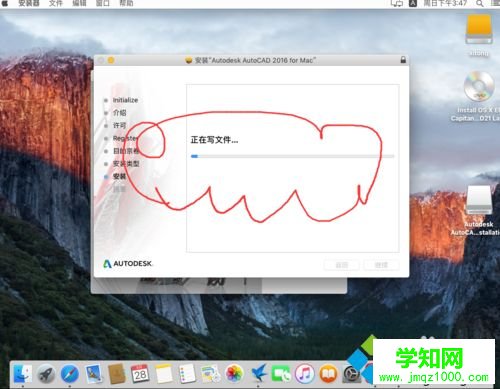The height and width of the screenshot is (389, 500).
Task: Click the clock in menu bar
Action: 445,3
